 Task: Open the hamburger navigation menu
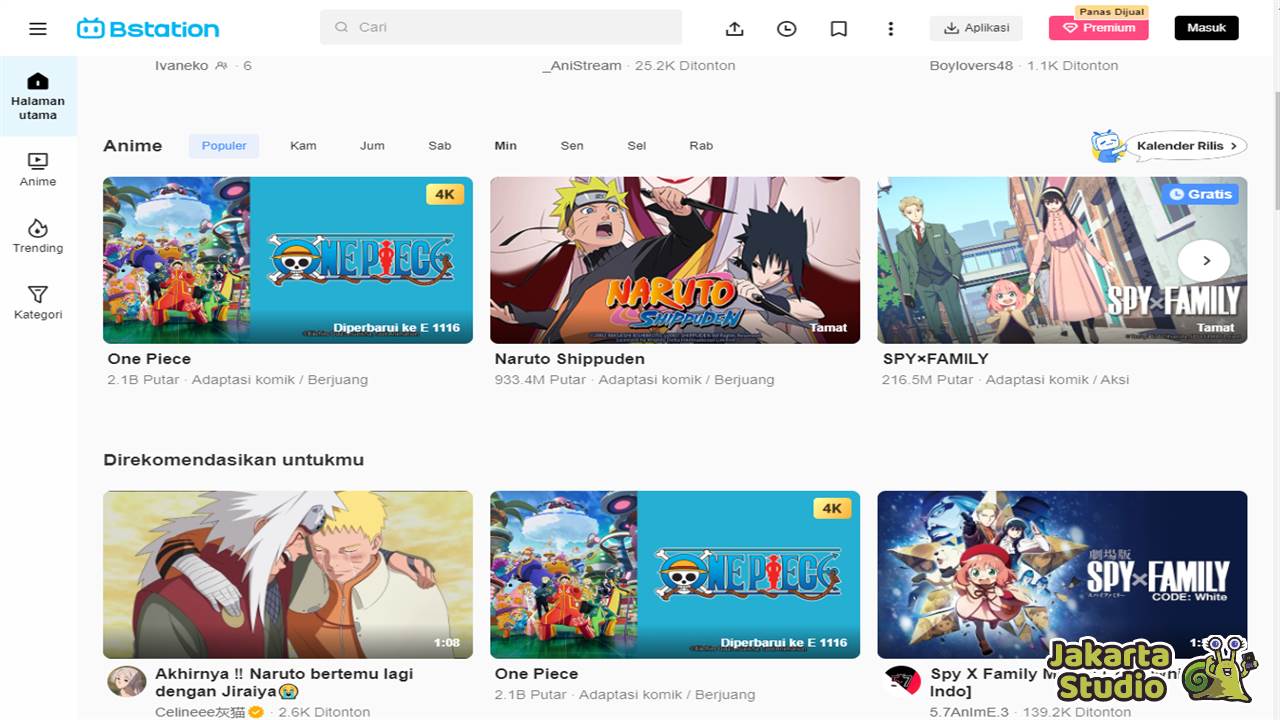pos(37,28)
